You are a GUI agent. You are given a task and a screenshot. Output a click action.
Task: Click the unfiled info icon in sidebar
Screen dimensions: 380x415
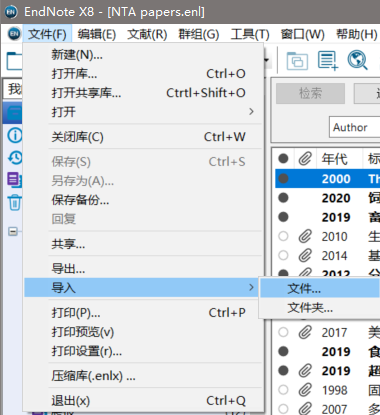tap(15, 135)
